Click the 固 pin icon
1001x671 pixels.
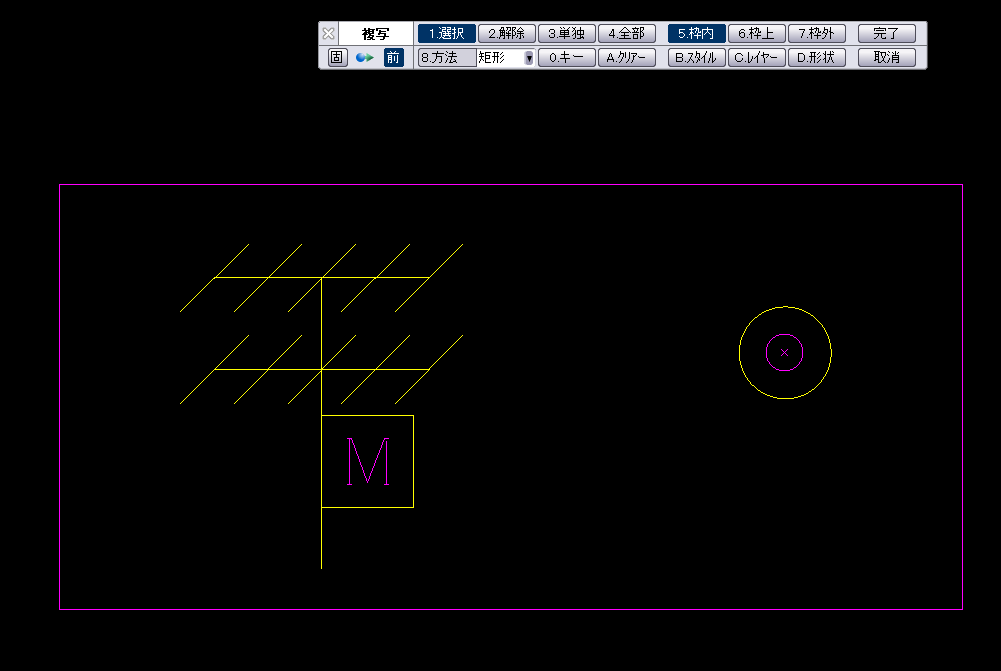(x=337, y=58)
